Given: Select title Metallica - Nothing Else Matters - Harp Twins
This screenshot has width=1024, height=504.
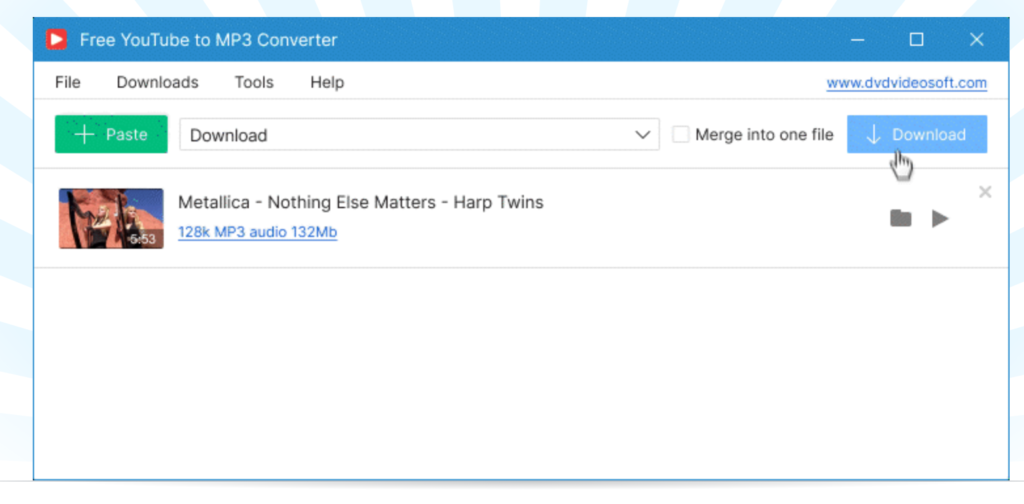Looking at the screenshot, I should [x=360, y=202].
